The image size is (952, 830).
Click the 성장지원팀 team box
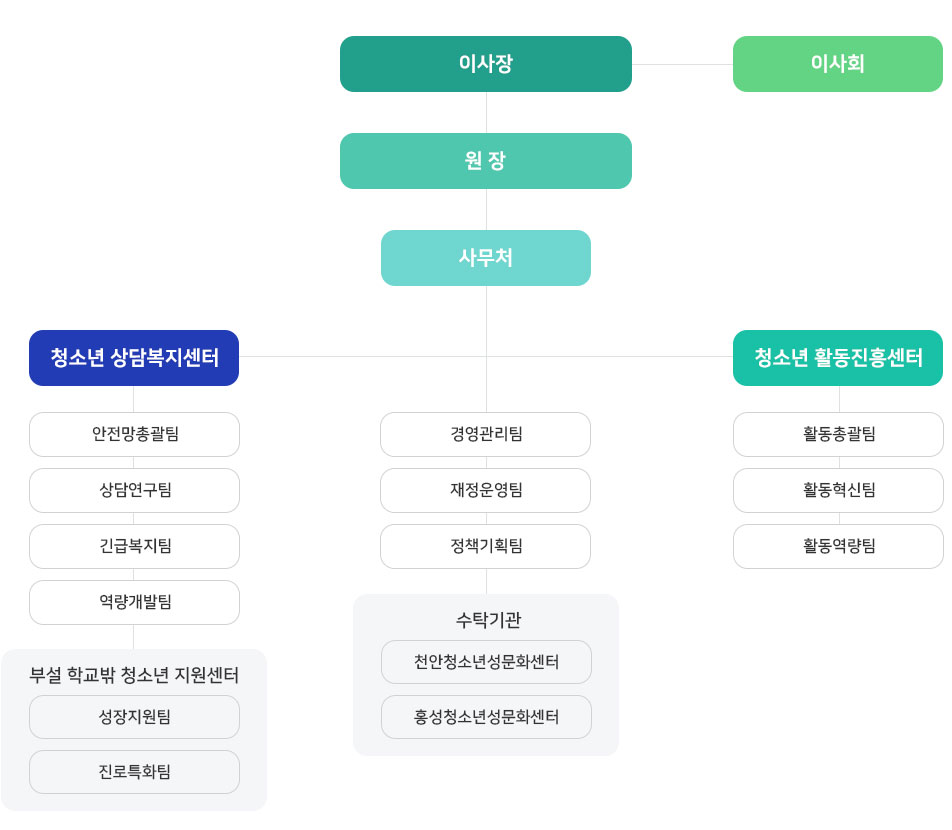tap(134, 717)
